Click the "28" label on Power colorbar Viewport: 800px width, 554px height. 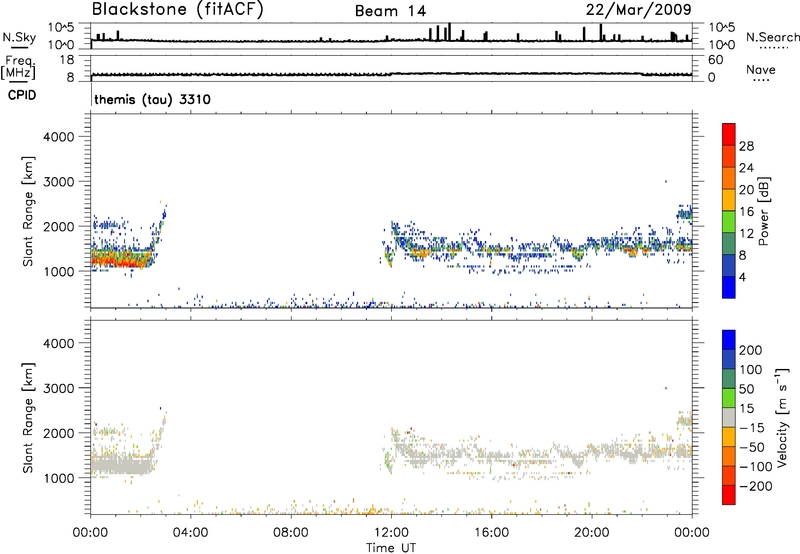pos(746,146)
